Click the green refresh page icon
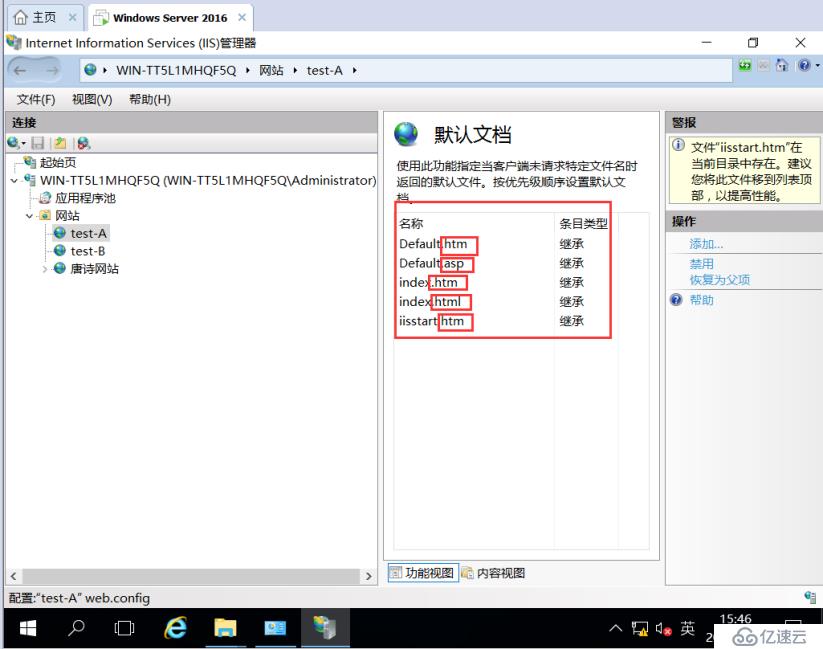Viewport: 823px width, 649px height. 745,66
